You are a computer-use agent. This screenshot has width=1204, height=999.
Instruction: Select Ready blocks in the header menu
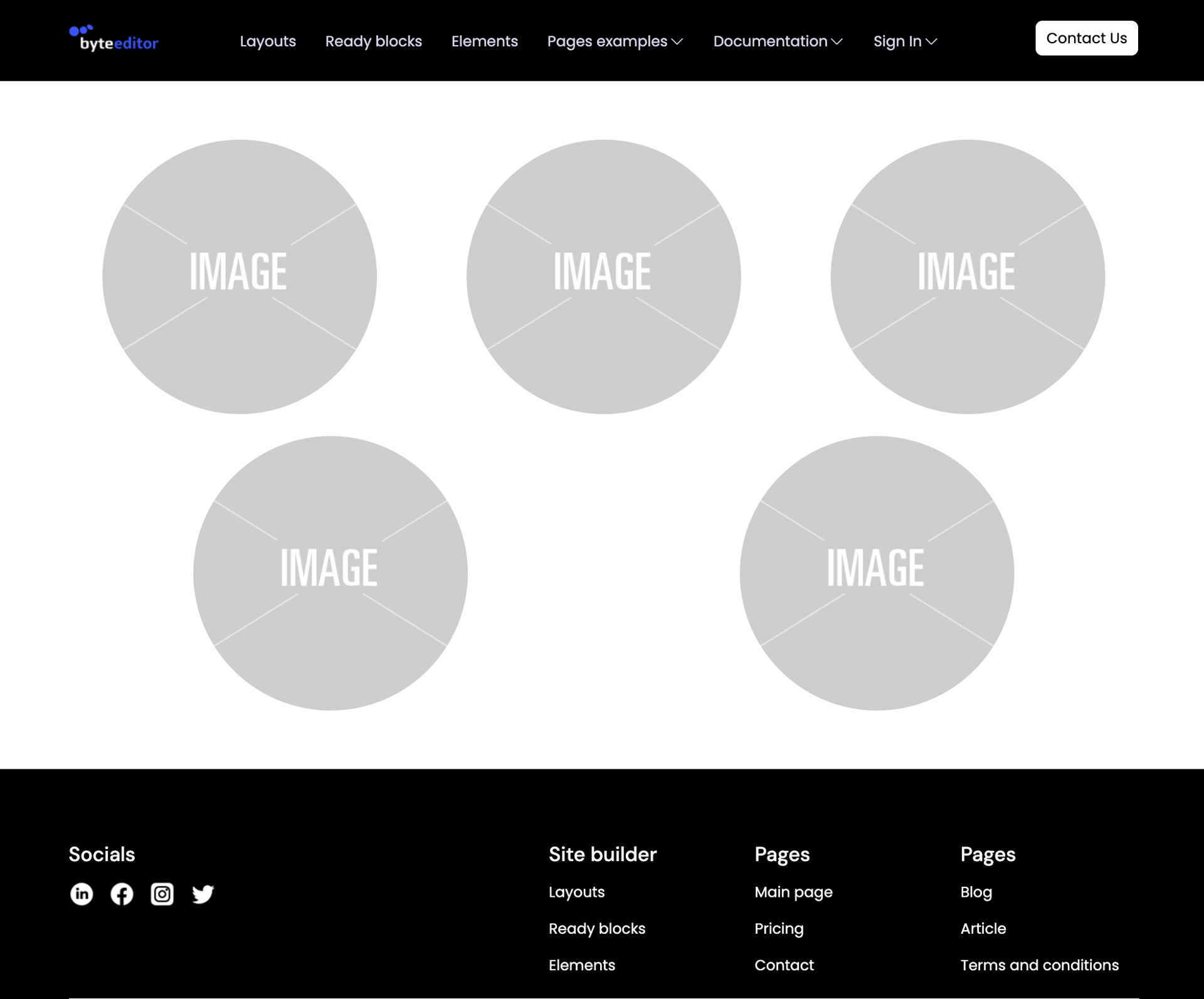coord(373,41)
